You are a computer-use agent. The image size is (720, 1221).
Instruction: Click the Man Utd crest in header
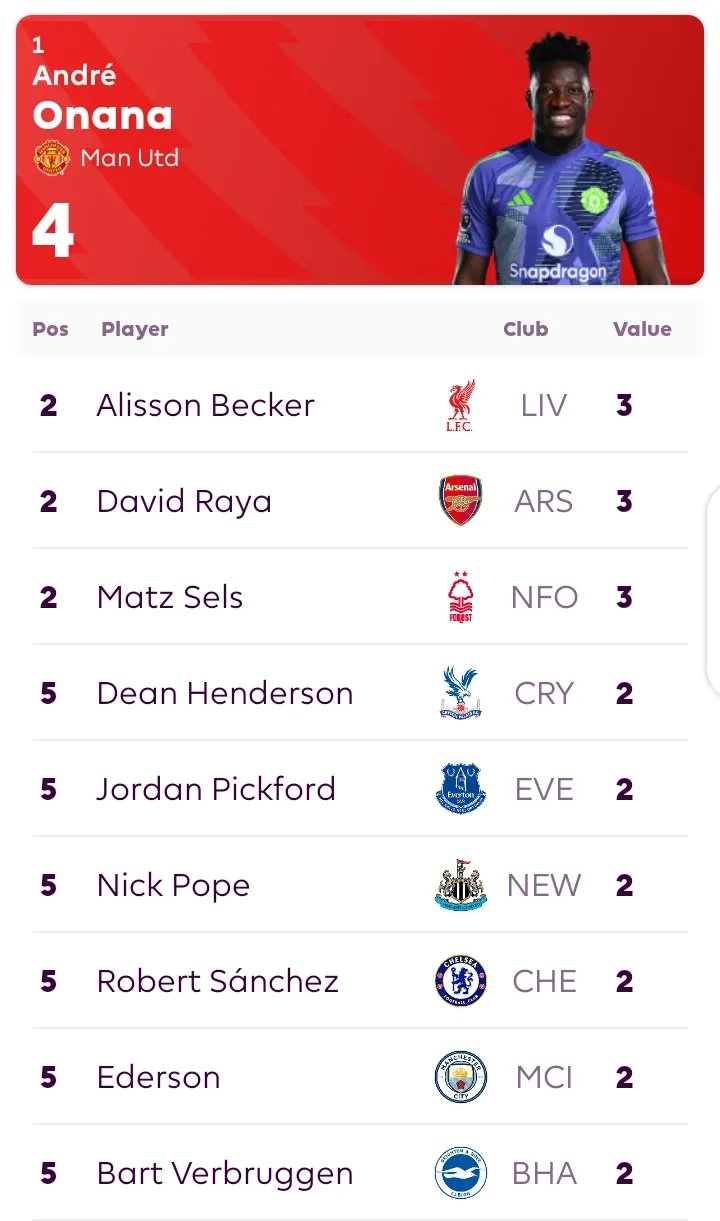pos(52,158)
